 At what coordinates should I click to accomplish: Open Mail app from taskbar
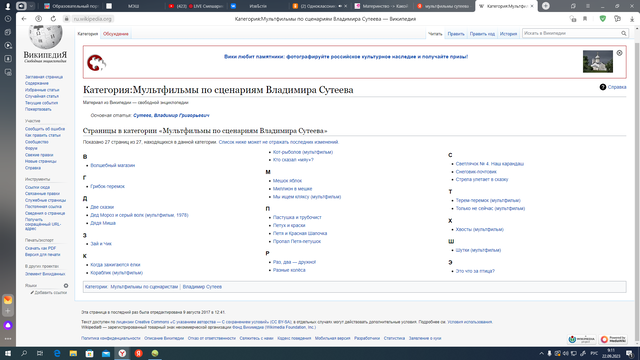(106, 353)
